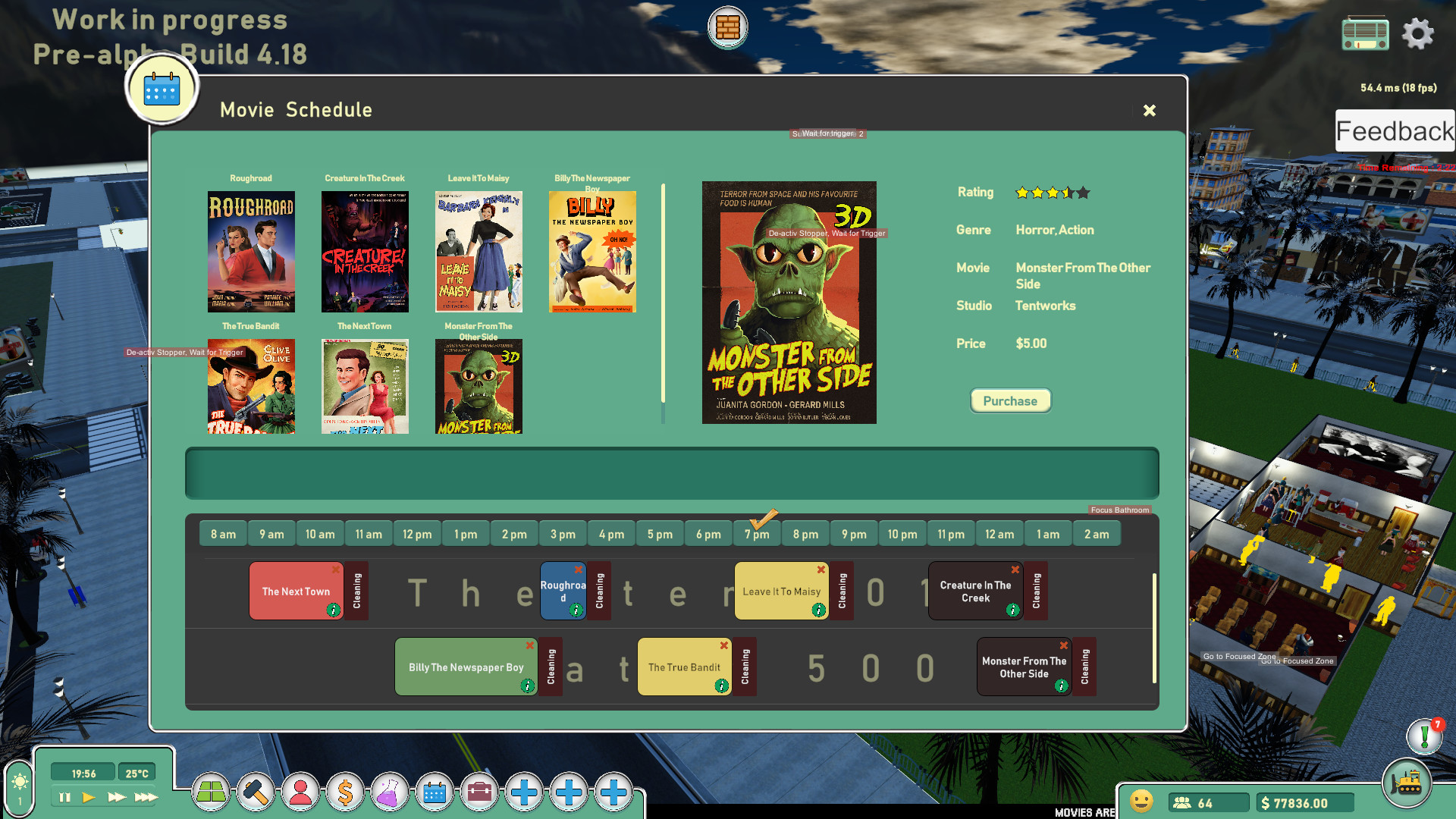The width and height of the screenshot is (1456, 819).
Task: Open the Feedback button
Action: pyautogui.click(x=1395, y=131)
